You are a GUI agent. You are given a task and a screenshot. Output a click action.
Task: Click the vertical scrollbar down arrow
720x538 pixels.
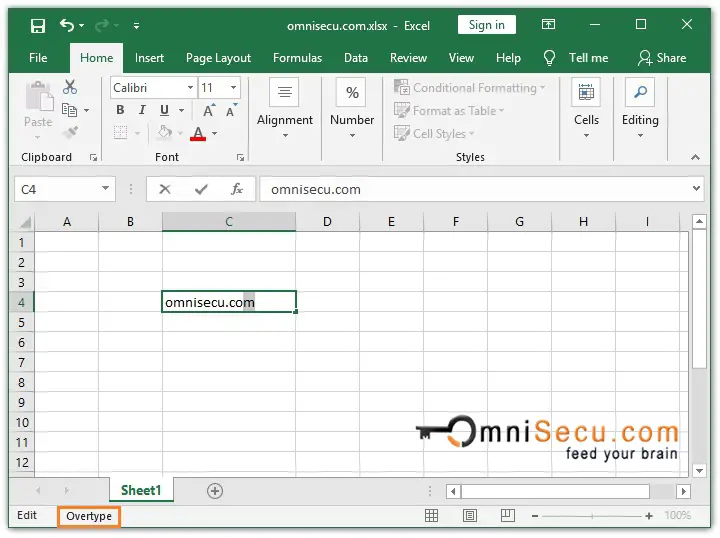pos(699,471)
